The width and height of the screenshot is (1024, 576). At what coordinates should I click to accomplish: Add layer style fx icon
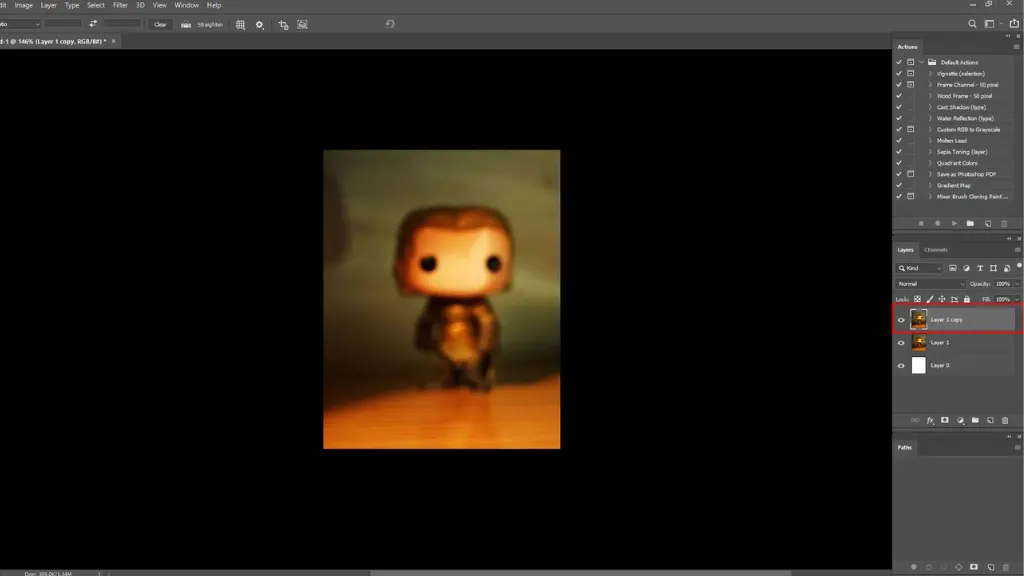pos(930,421)
